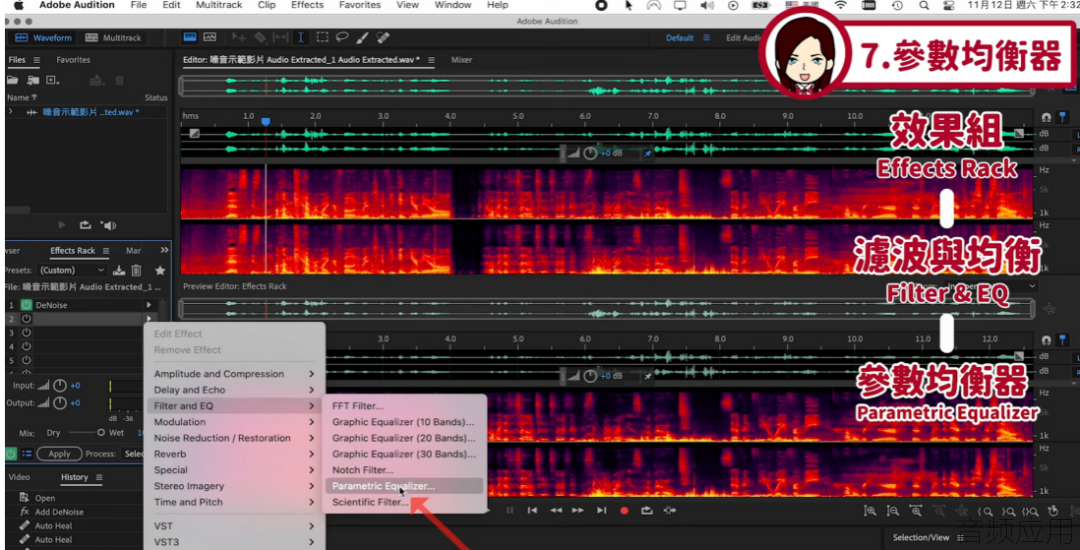Adjust the Dry/Wet mix slider
1080x550 pixels.
[x=85, y=433]
